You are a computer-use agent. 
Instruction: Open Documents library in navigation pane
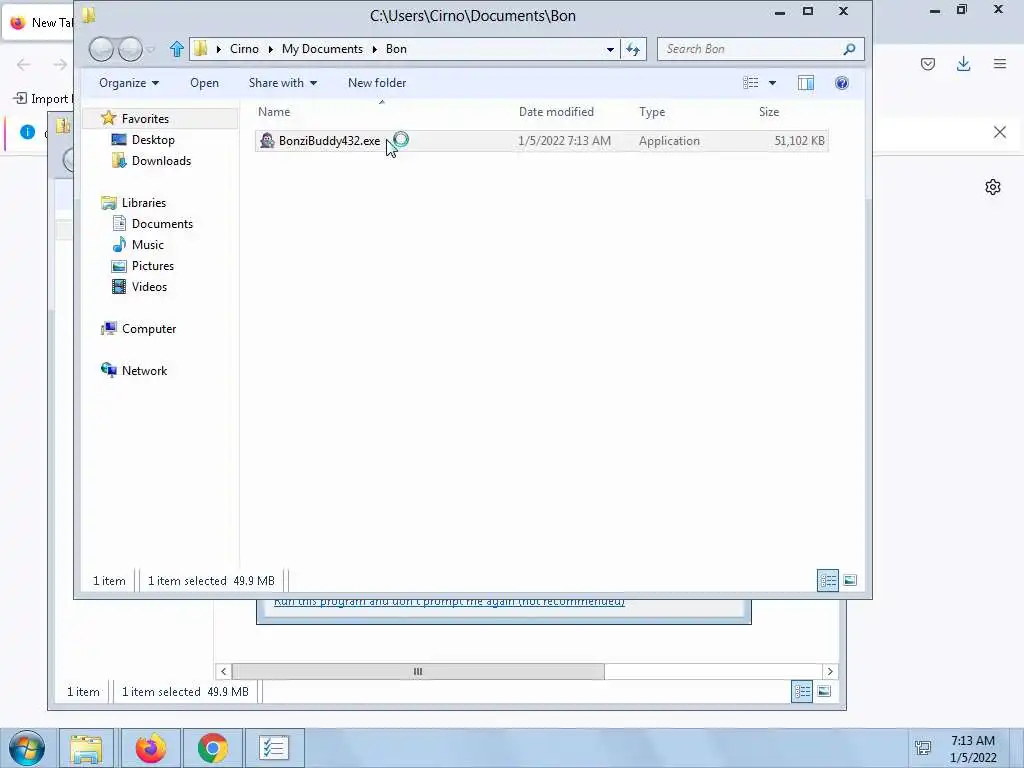coord(162,223)
